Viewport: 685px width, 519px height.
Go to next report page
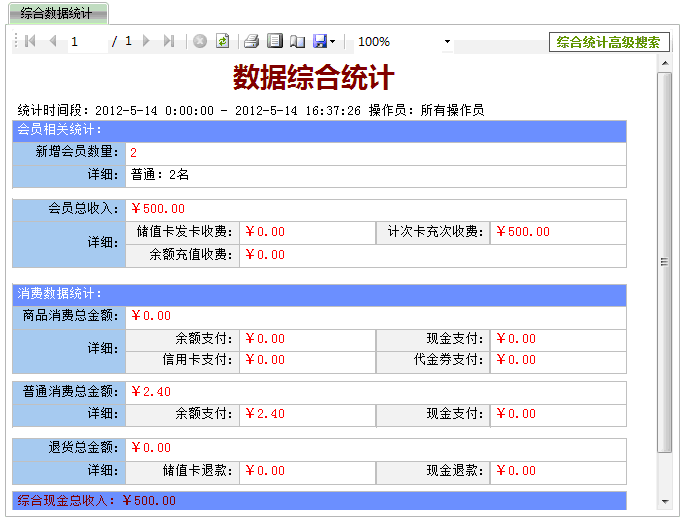tap(146, 42)
